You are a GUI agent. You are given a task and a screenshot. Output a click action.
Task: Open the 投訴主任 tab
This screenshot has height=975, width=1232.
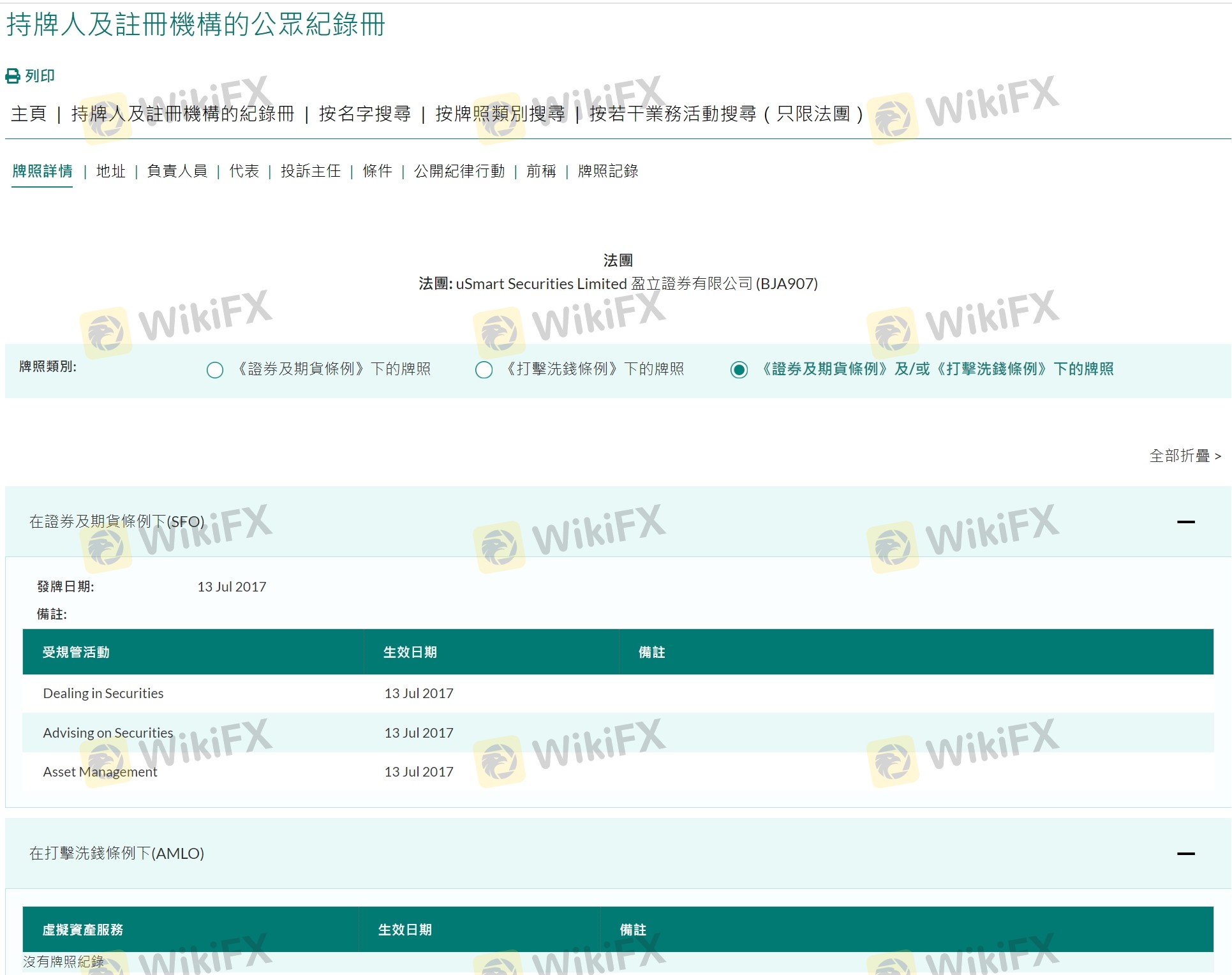[311, 171]
